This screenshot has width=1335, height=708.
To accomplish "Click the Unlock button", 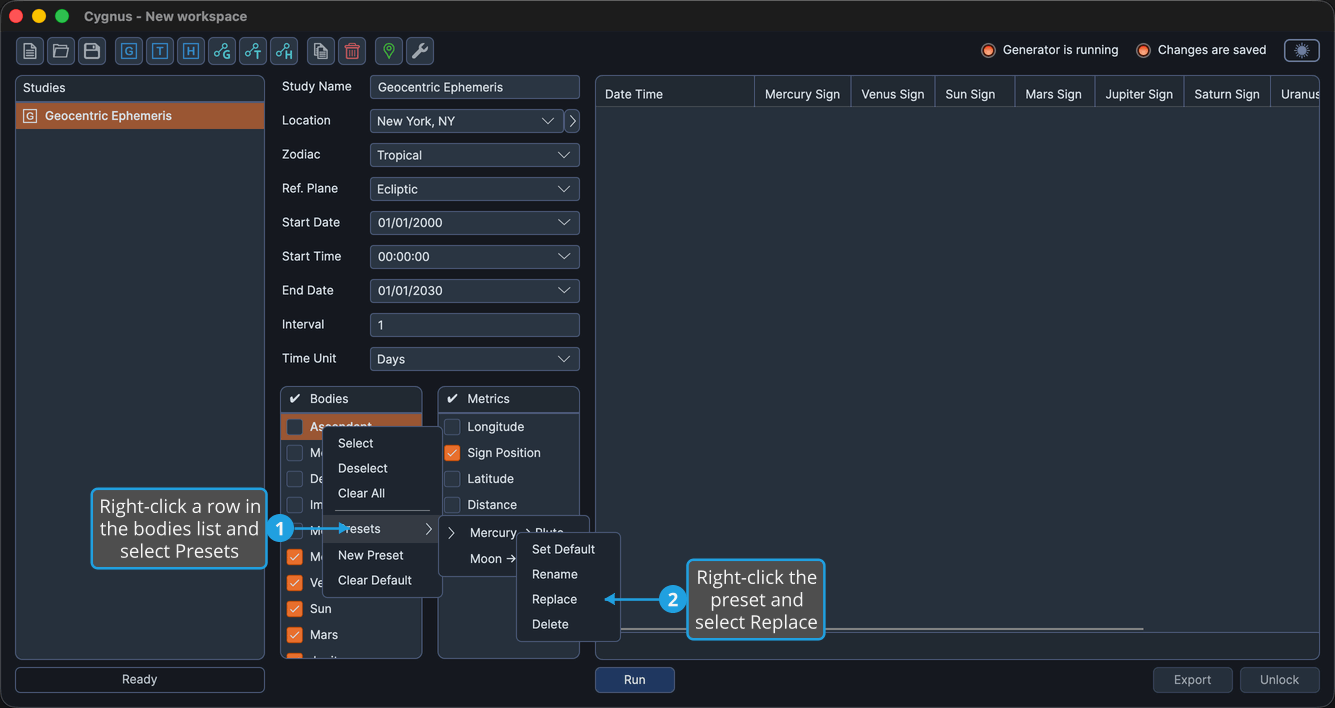I will (1279, 680).
